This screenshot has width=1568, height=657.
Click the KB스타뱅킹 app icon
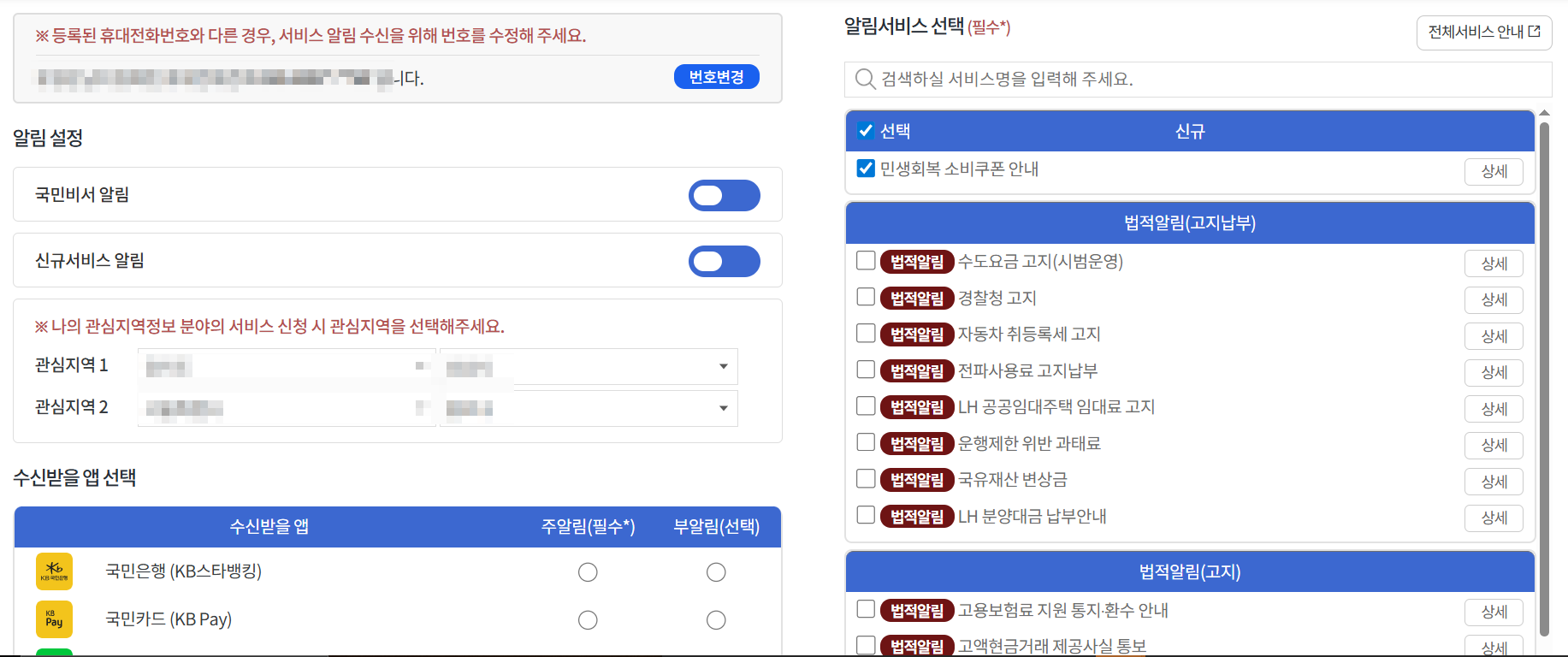coord(53,571)
